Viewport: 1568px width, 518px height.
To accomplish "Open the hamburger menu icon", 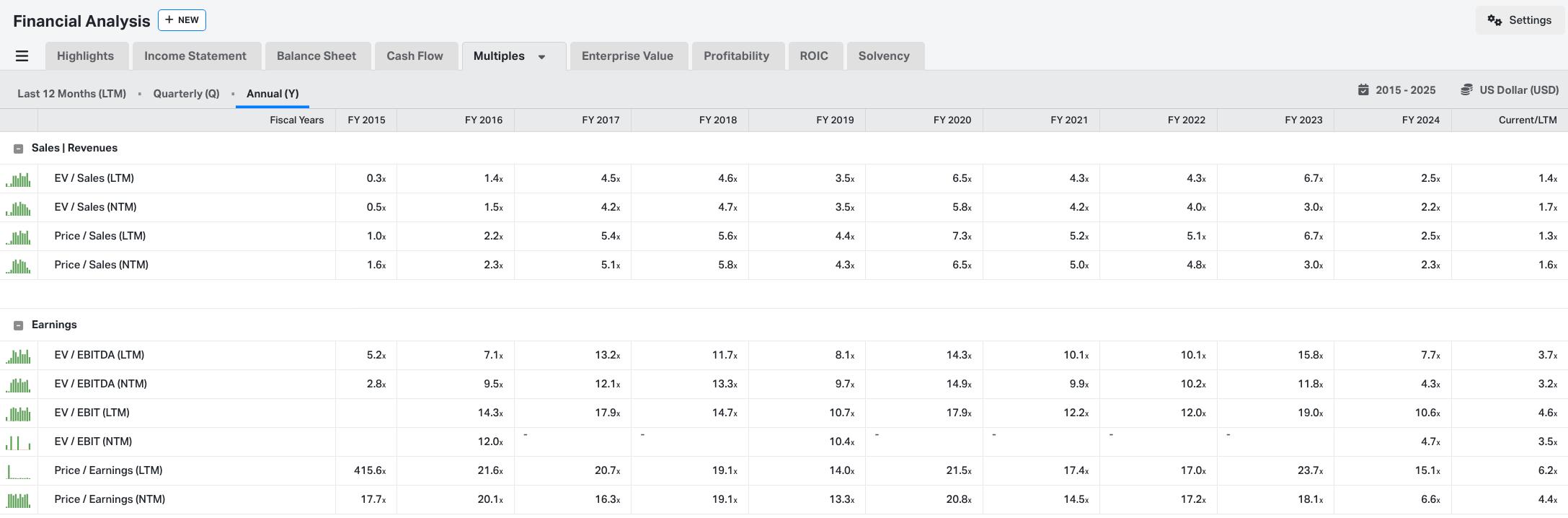I will click(x=22, y=56).
